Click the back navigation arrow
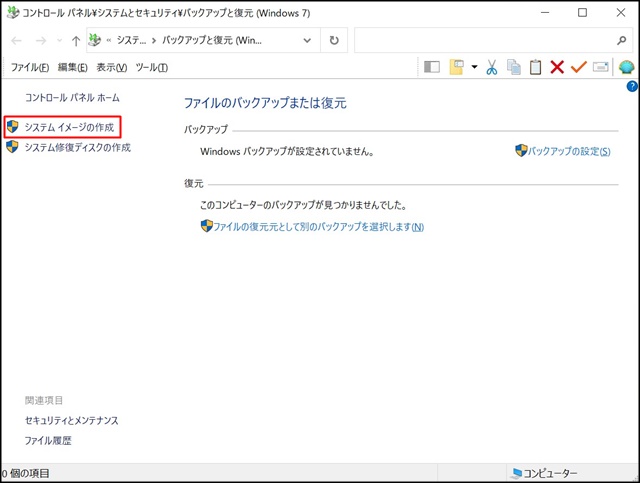This screenshot has height=483, width=640. (x=16, y=40)
